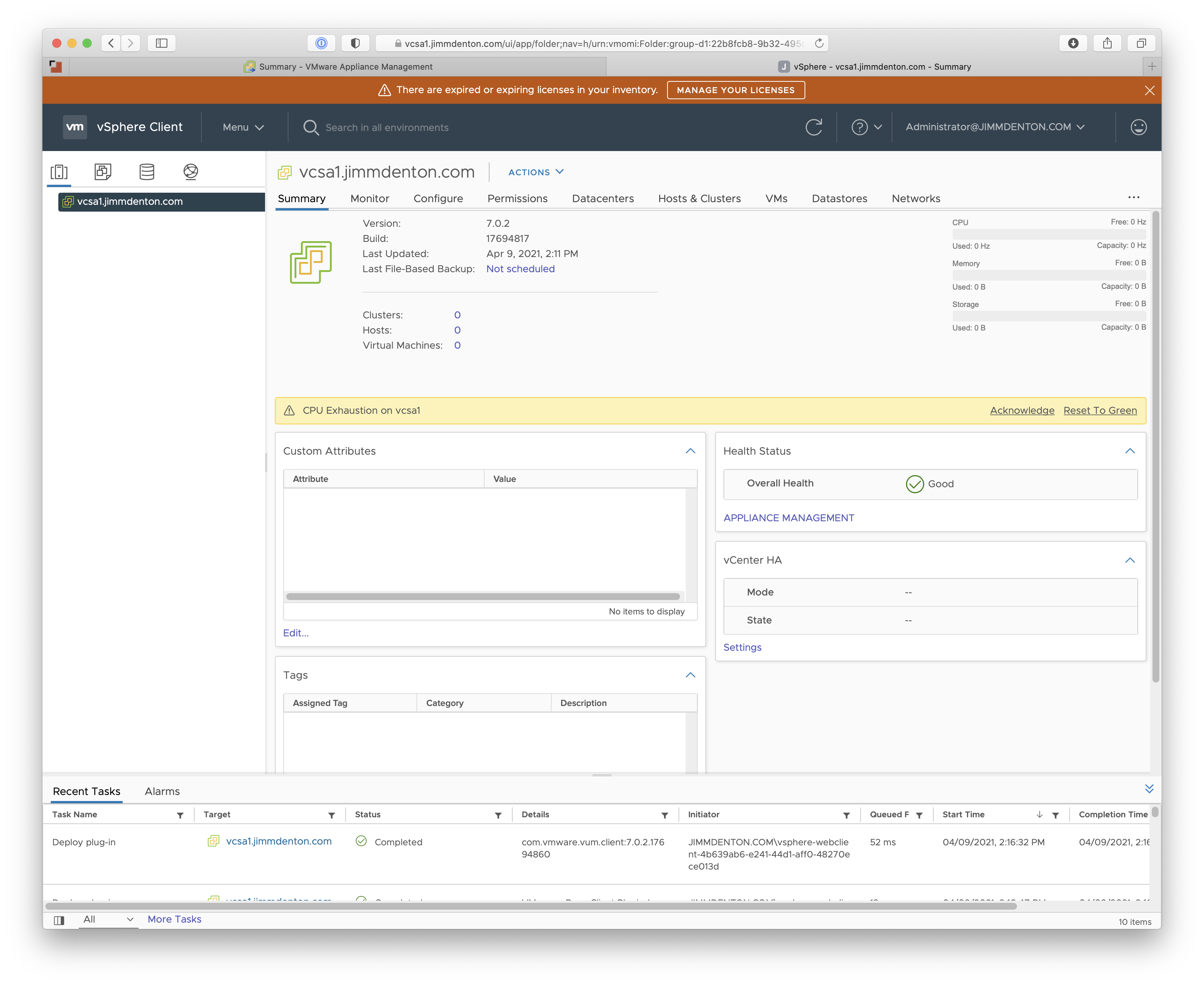The height and width of the screenshot is (985, 1204).
Task: Click the more tabs ellipsis icon
Action: pos(1133,198)
